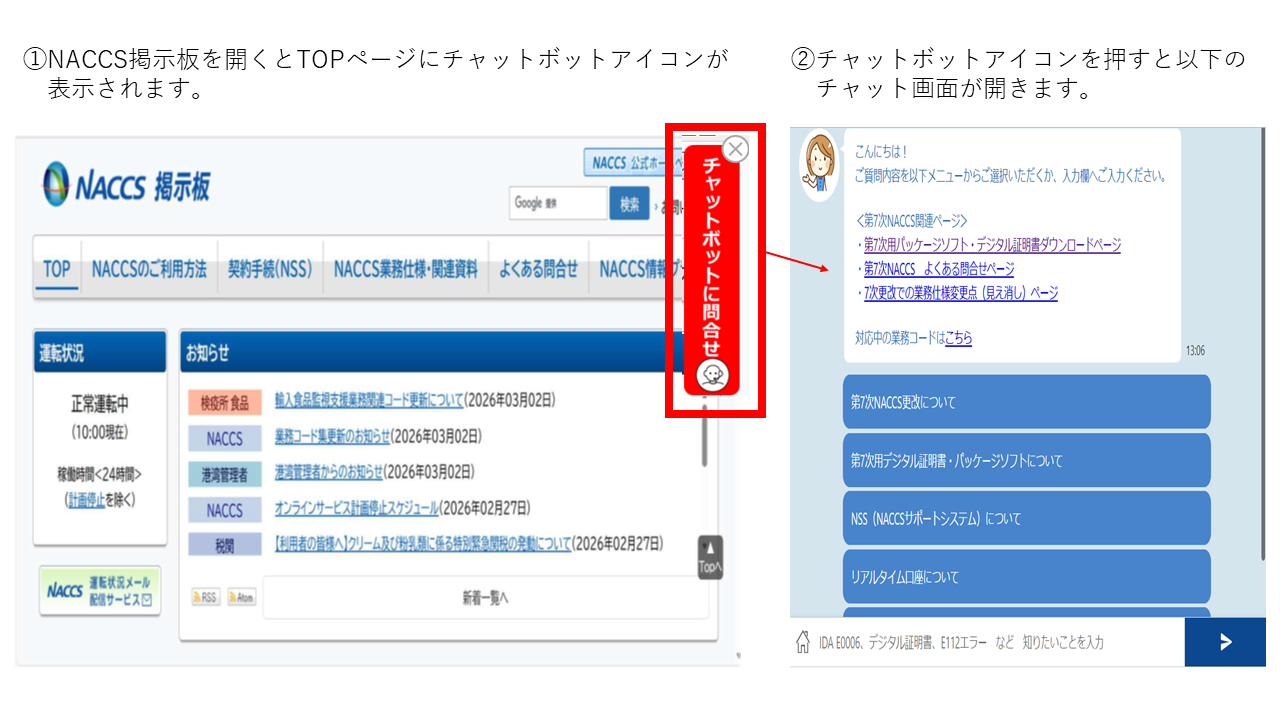The height and width of the screenshot is (720, 1280).
Task: Open the RSS feed icon
Action: pyautogui.click(x=205, y=597)
